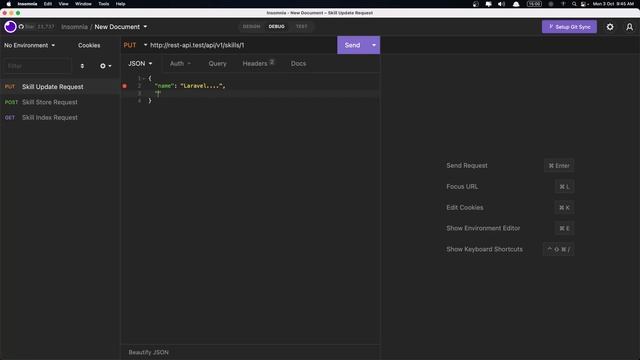Open the Cookies manager
The image size is (640, 360).
point(89,45)
